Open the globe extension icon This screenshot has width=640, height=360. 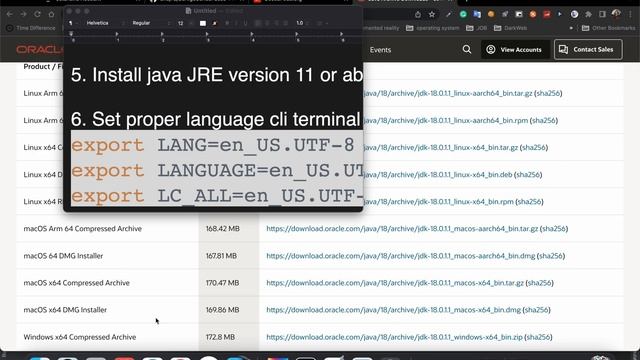coord(574,14)
